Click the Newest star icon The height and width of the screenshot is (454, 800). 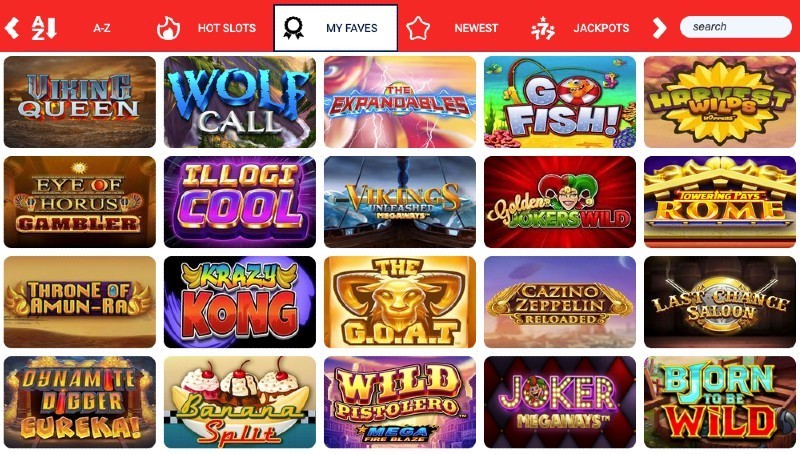pos(418,28)
